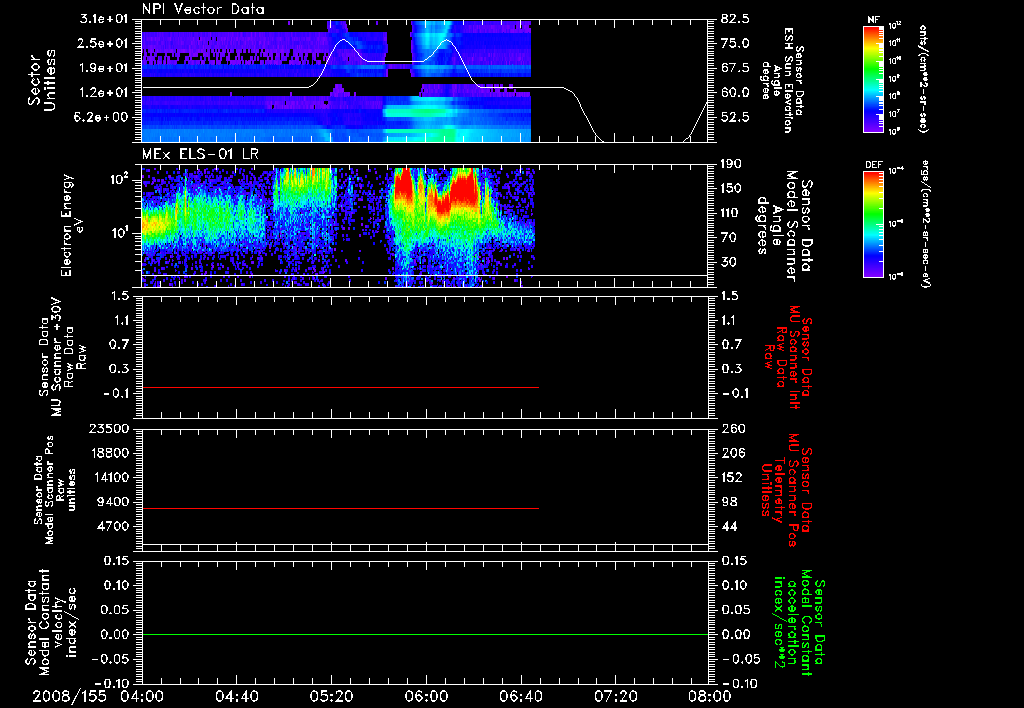The height and width of the screenshot is (708, 1024).
Task: Click the 05:20 time tick label
Action: (x=331, y=696)
